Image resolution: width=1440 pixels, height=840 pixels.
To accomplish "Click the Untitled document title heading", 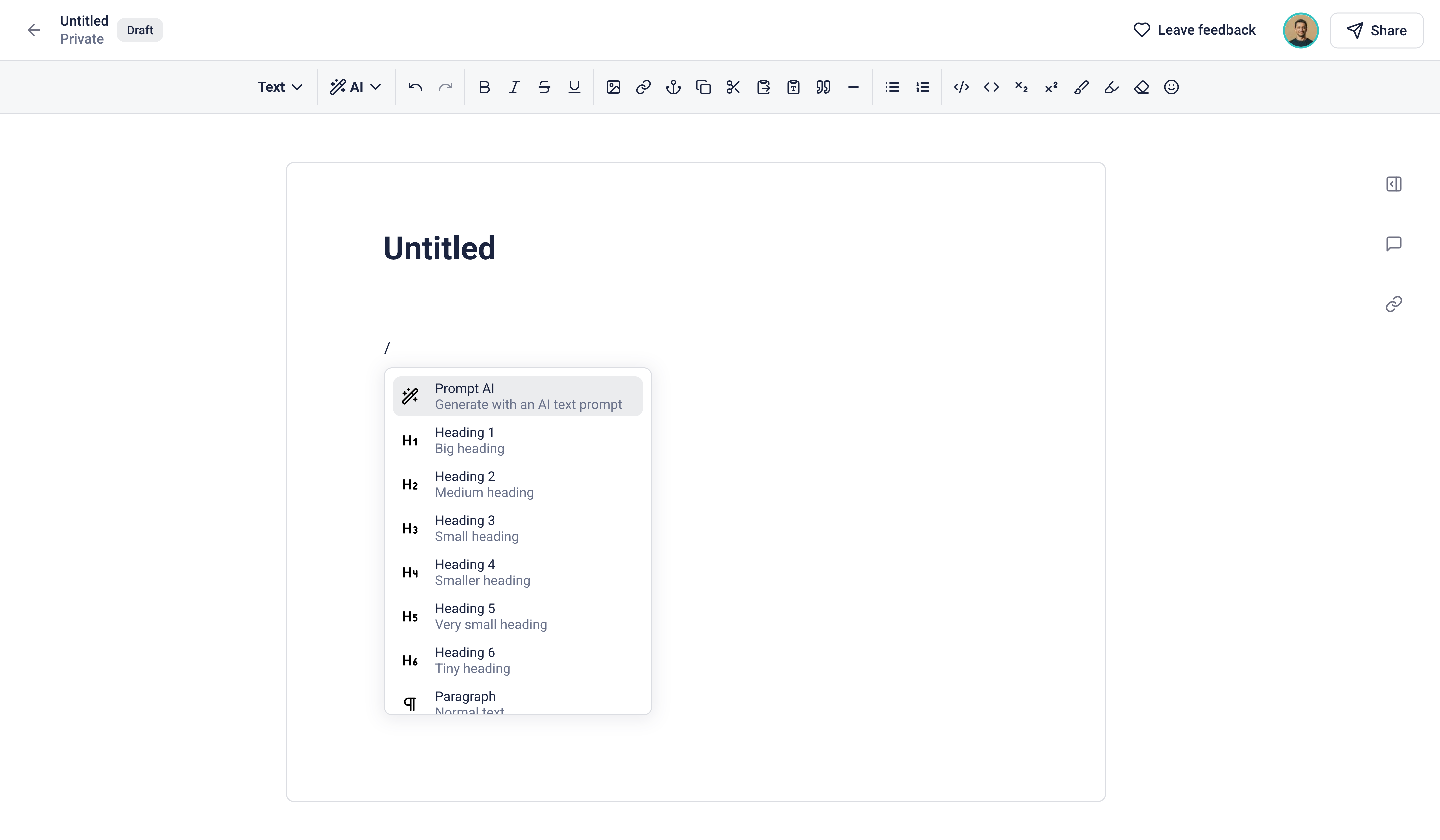I will coord(439,248).
